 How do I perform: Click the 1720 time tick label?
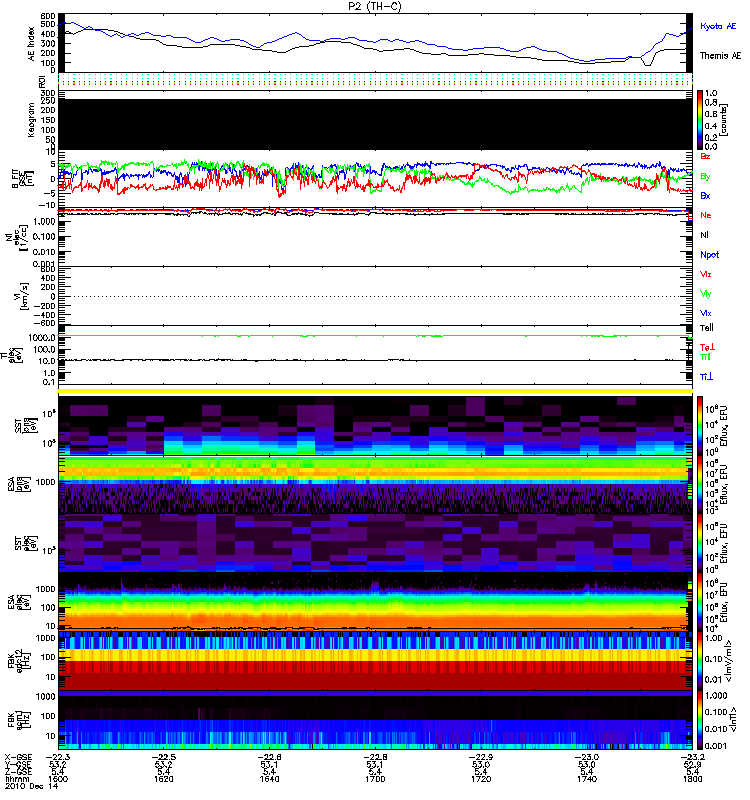coord(481,779)
